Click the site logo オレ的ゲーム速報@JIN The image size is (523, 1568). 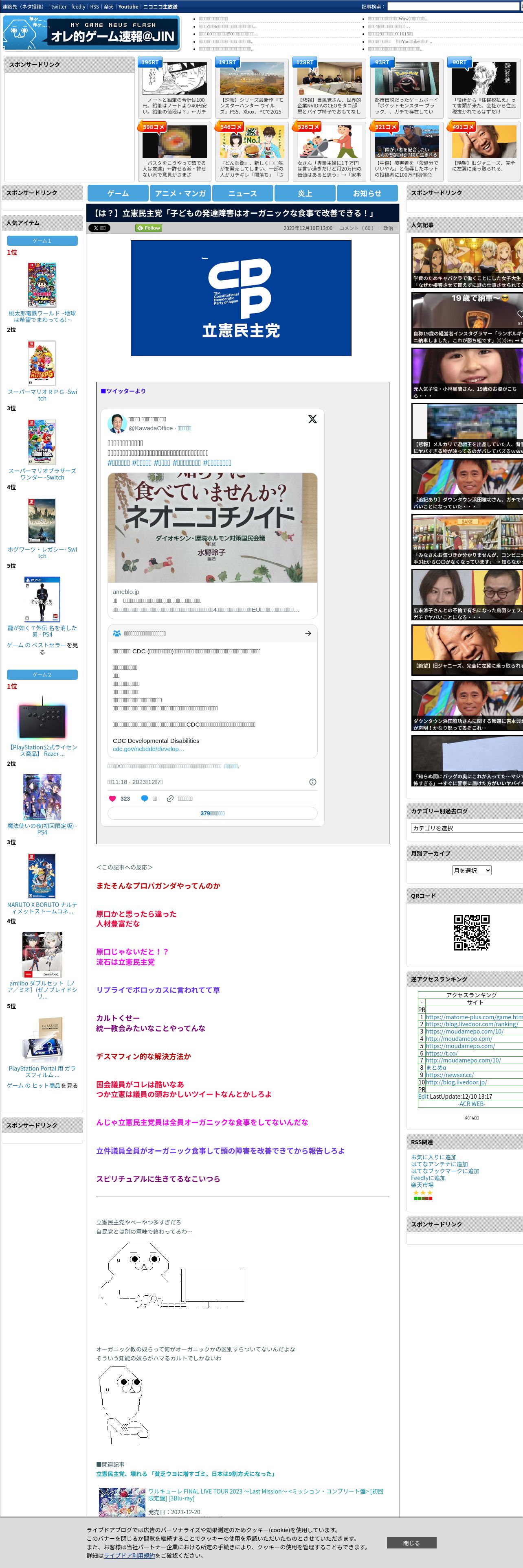click(x=92, y=33)
